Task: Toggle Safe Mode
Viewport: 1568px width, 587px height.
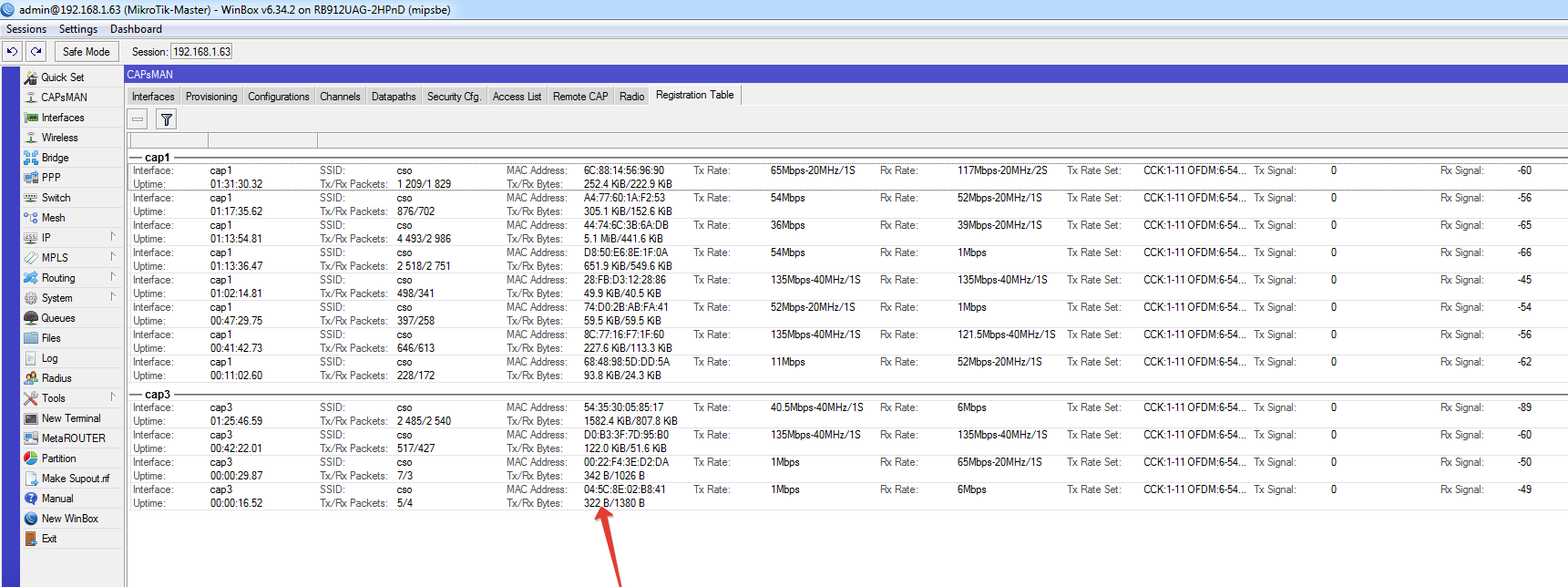Action: [x=87, y=52]
